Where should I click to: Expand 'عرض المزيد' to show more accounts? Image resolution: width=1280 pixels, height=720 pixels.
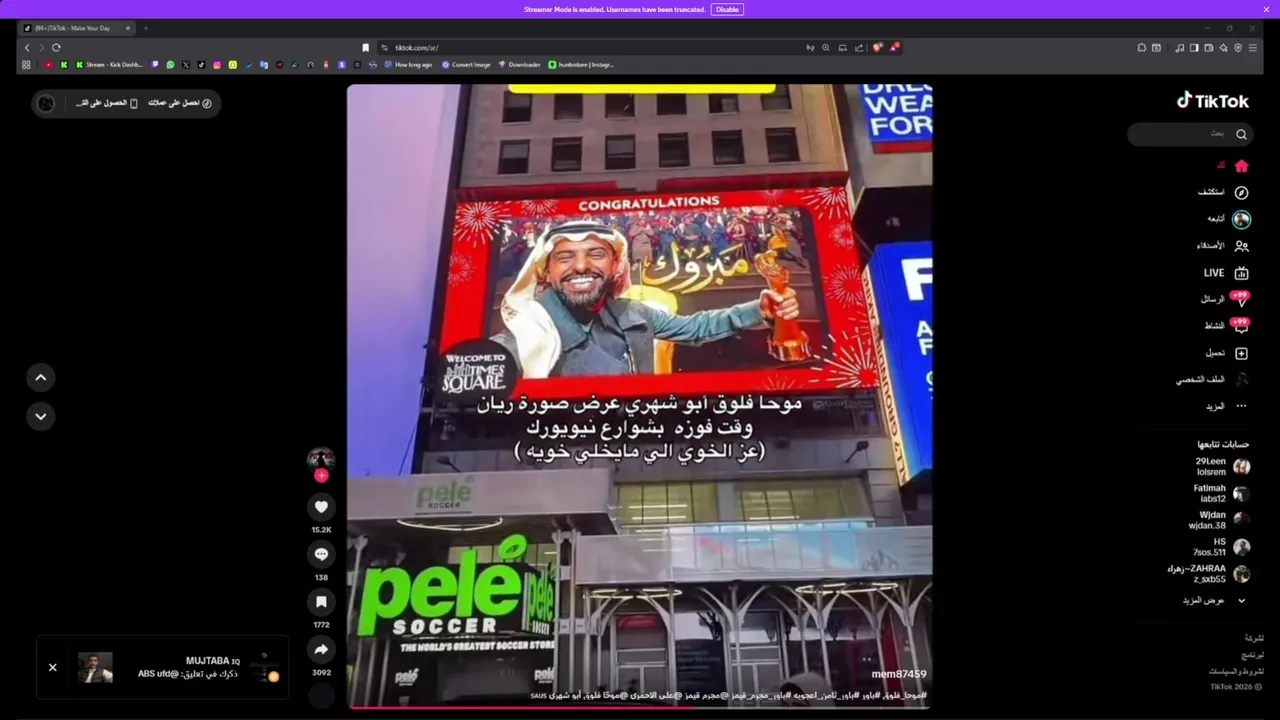point(1214,600)
